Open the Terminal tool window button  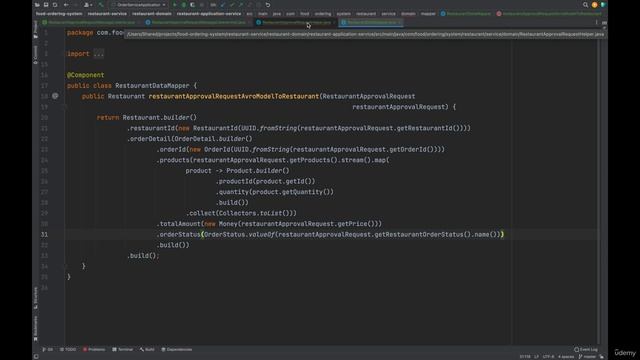click(123, 349)
